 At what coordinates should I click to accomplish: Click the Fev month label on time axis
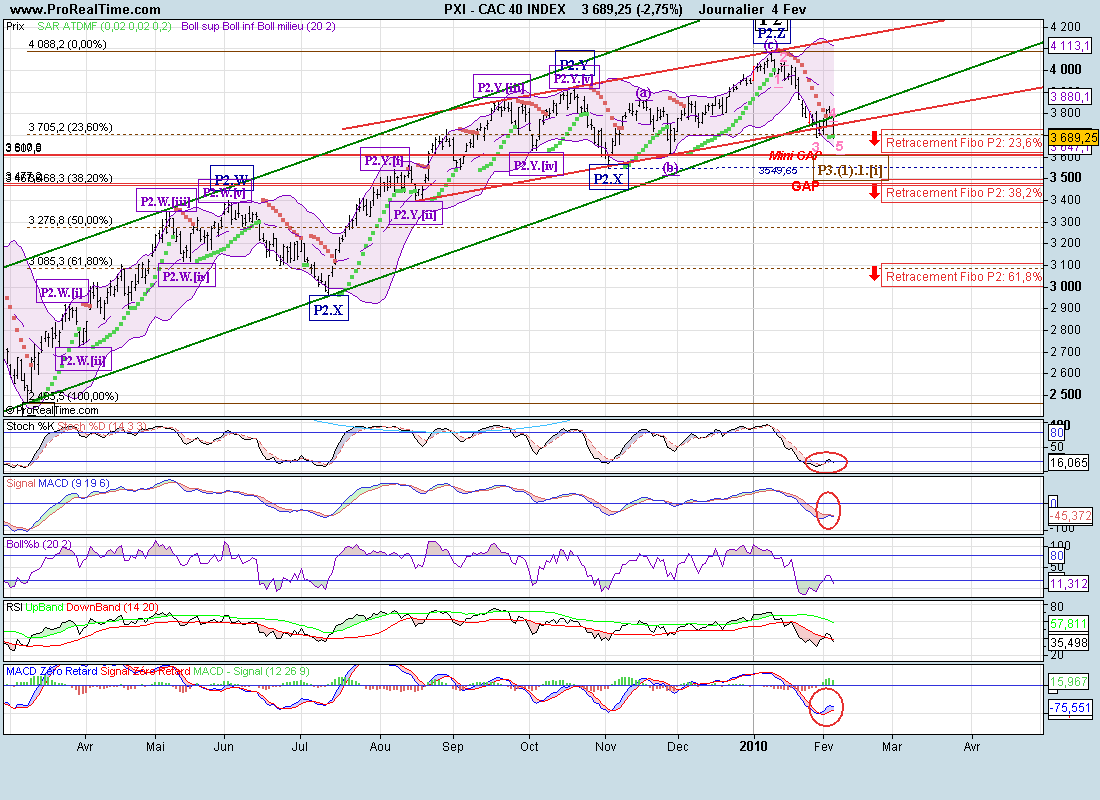pyautogui.click(x=823, y=747)
